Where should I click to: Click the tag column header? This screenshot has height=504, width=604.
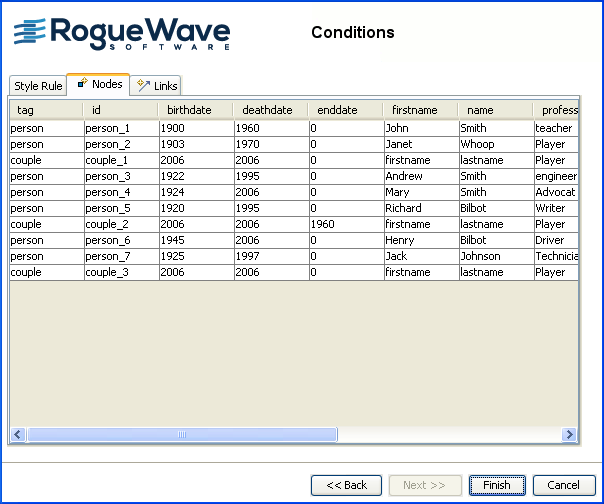pyautogui.click(x=46, y=110)
